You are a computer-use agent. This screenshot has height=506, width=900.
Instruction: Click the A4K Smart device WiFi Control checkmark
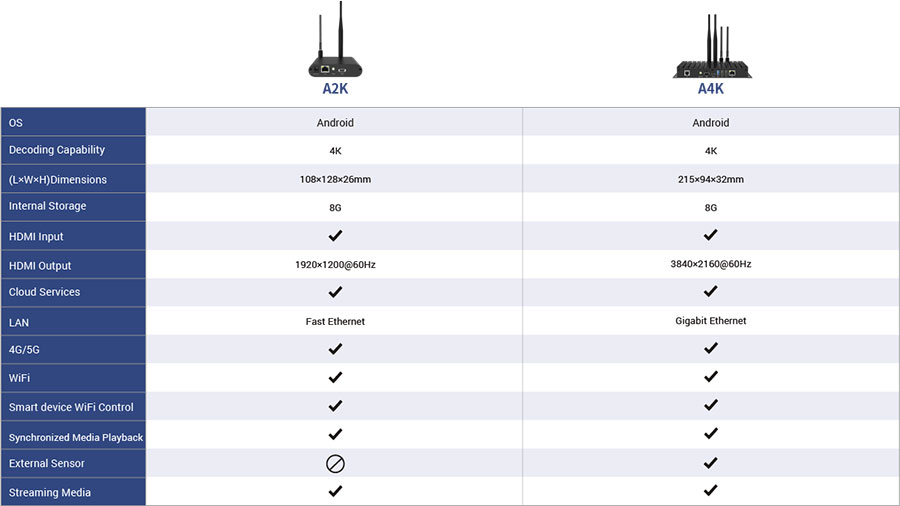point(711,406)
